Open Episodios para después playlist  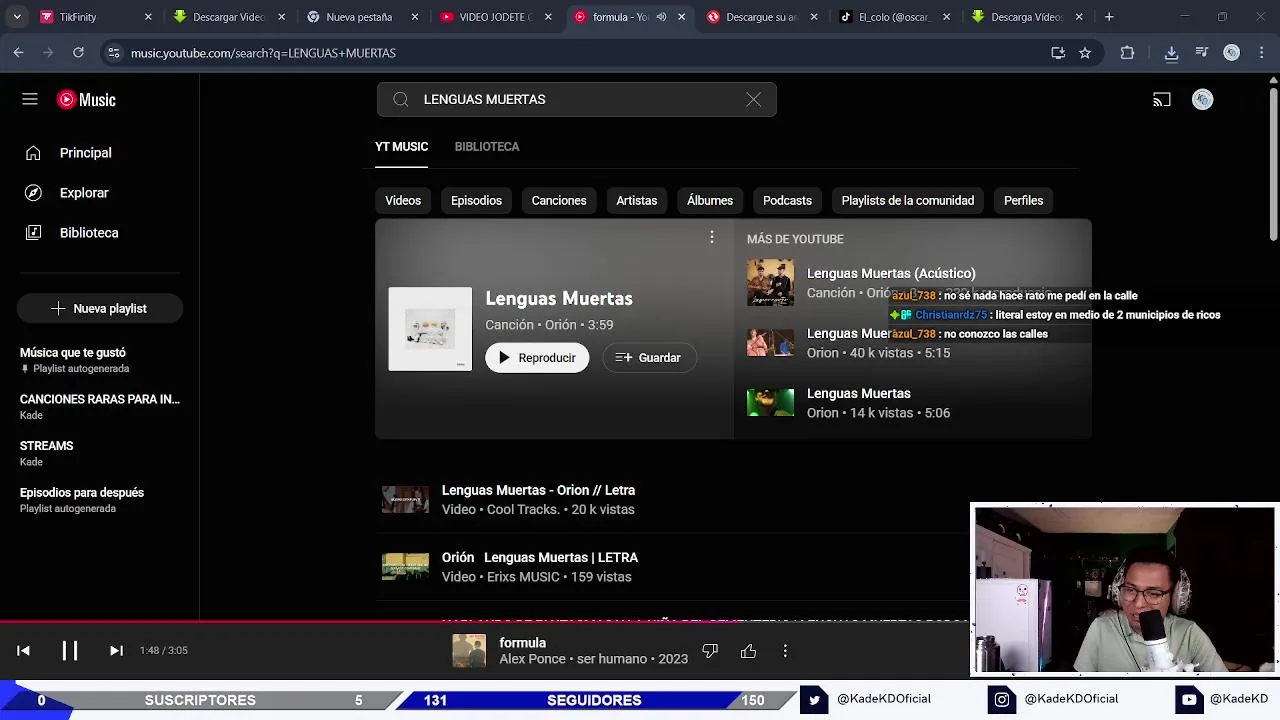pos(100,500)
